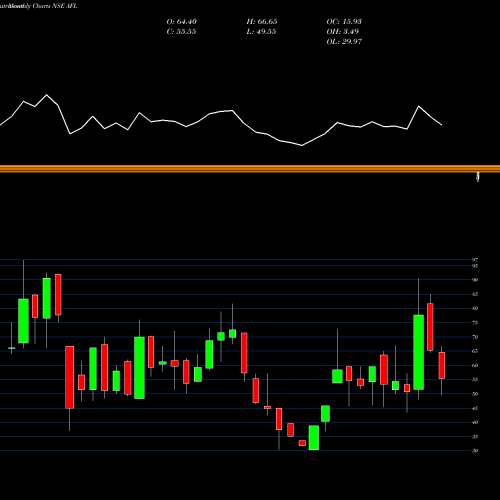500x500 pixels.
Task: Click the 35 price axis label
Action: tap(475, 436)
